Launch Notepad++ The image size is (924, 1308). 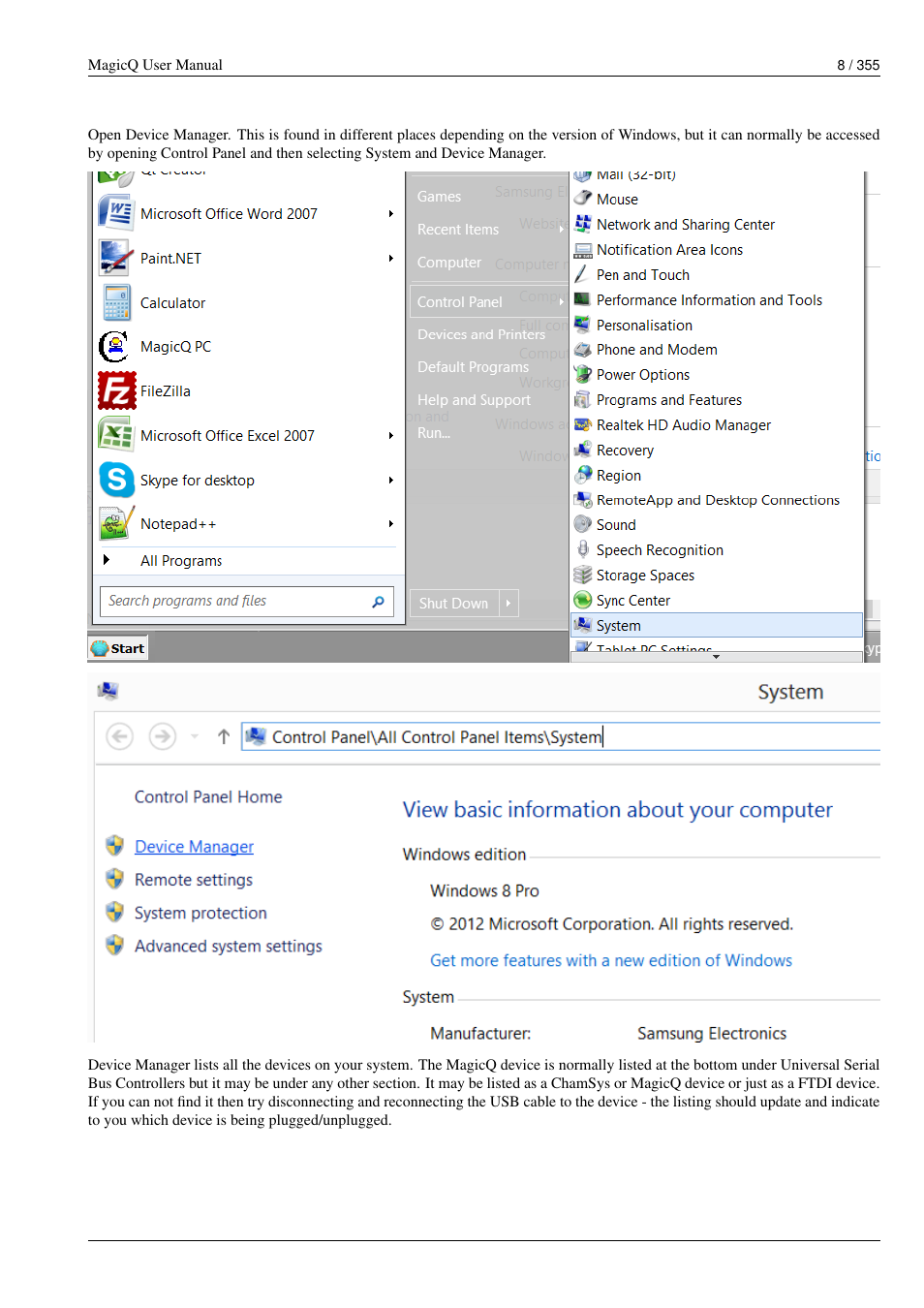178,523
